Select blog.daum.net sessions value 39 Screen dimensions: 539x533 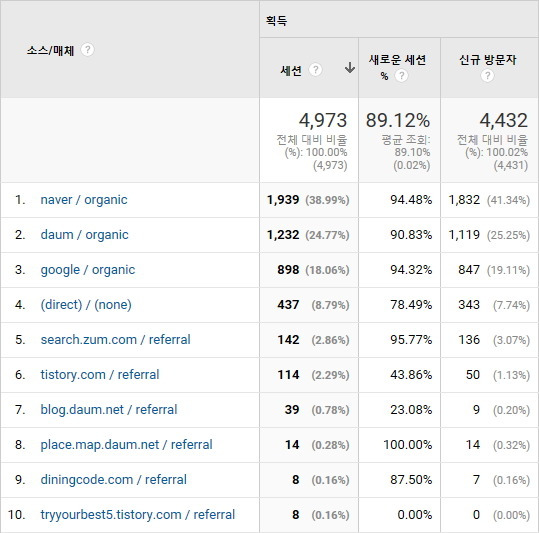click(292, 410)
